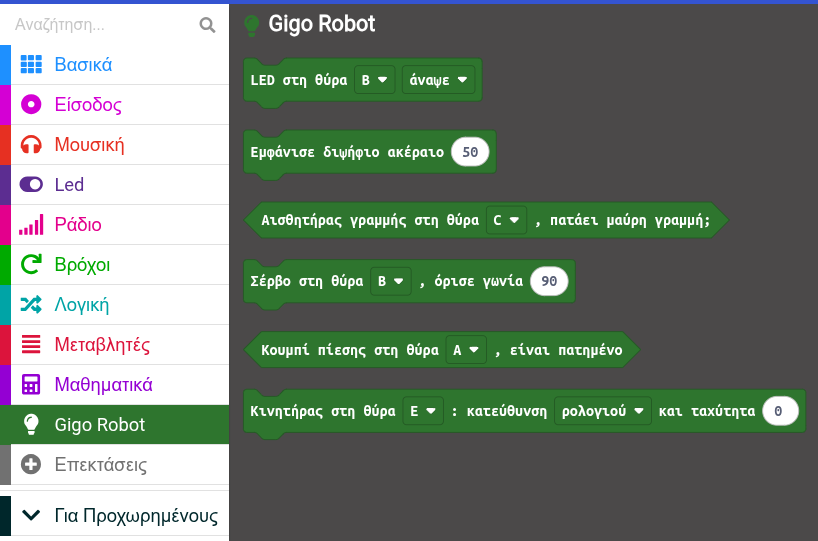The height and width of the screenshot is (541, 818).
Task: Open the motor direction ρολογιού dropdown
Action: pyautogui.click(x=602, y=411)
